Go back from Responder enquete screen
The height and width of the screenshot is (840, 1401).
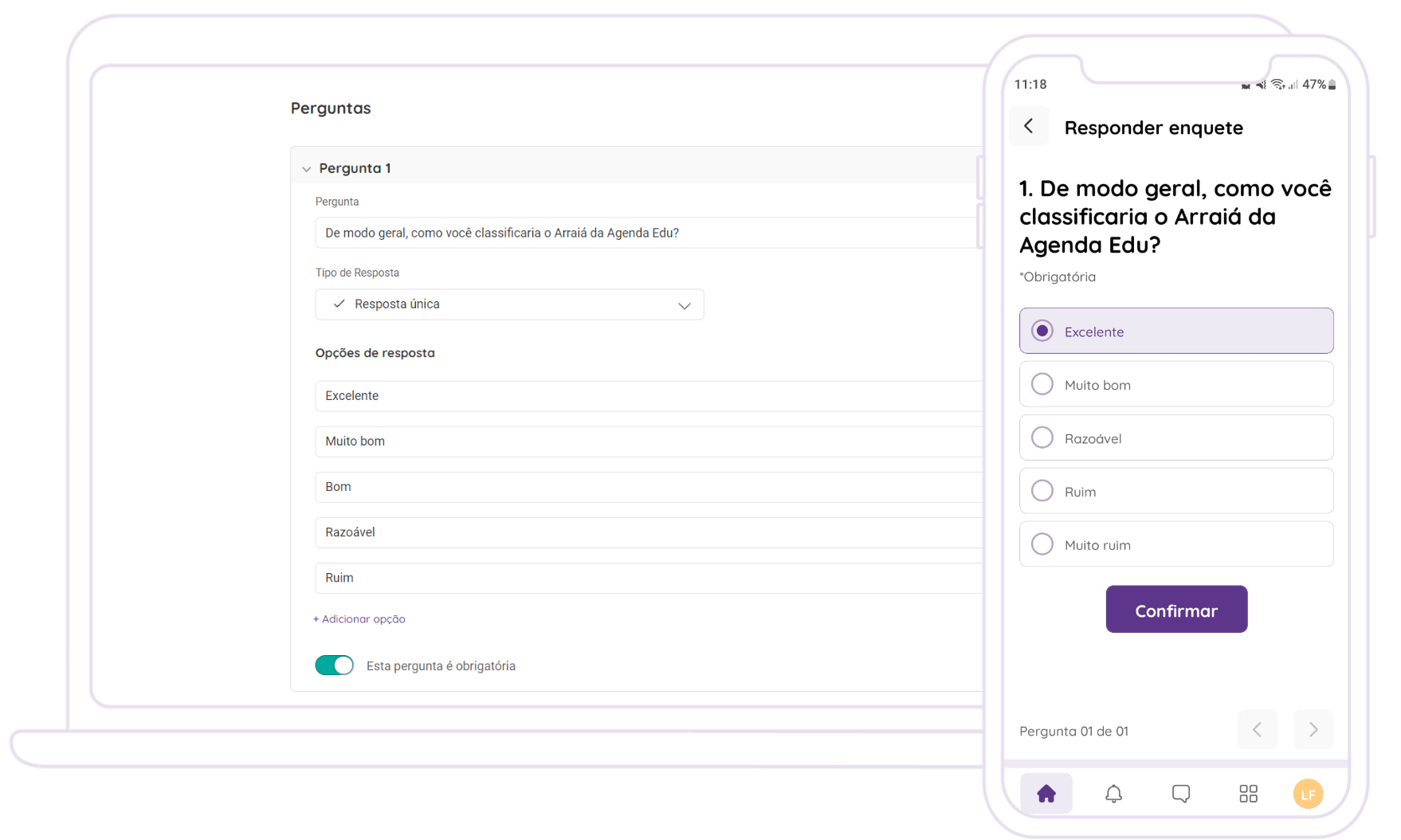1029,126
